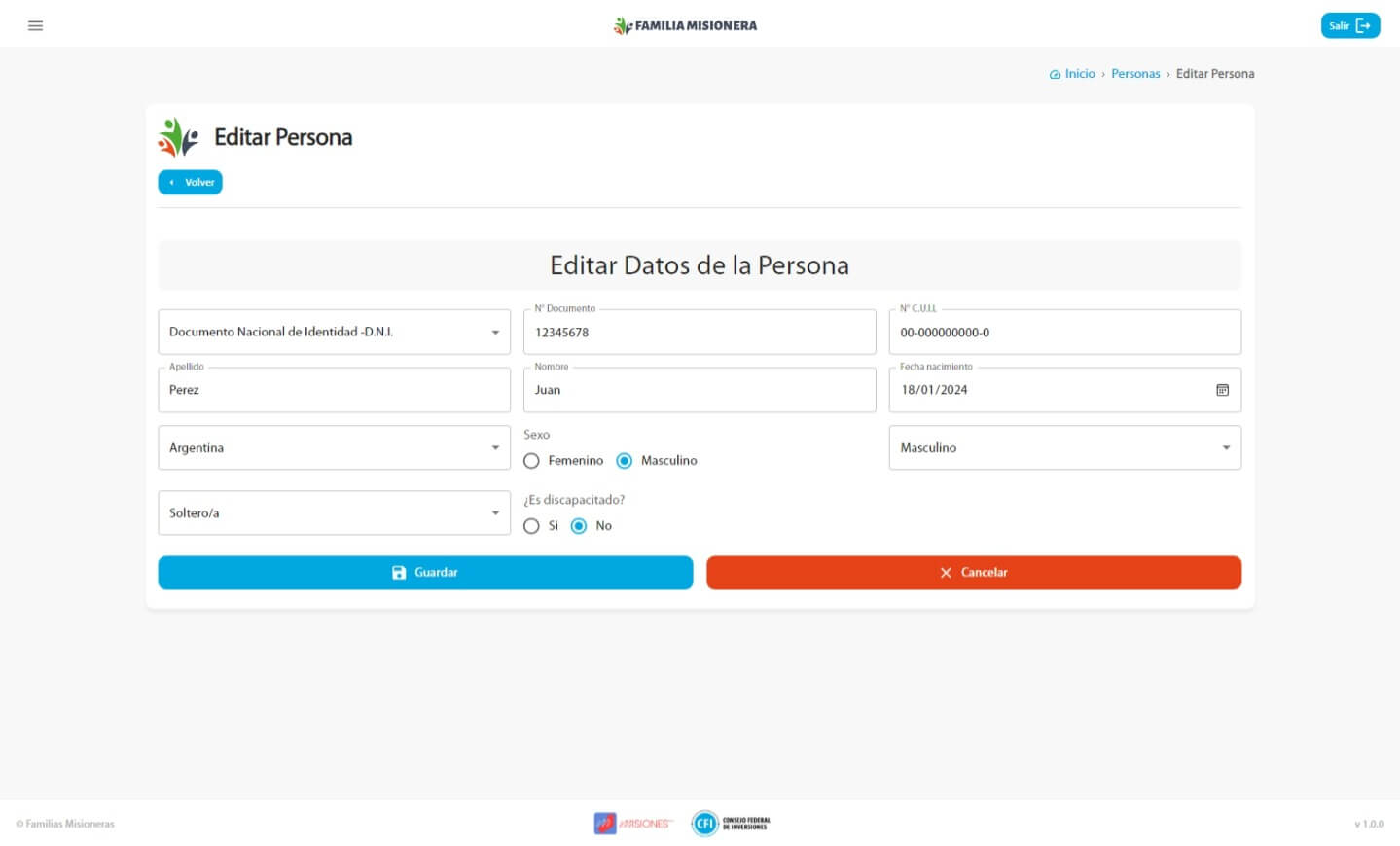This screenshot has height=846, width=1400.
Task: Select Femenino for Sexo
Action: 531,461
